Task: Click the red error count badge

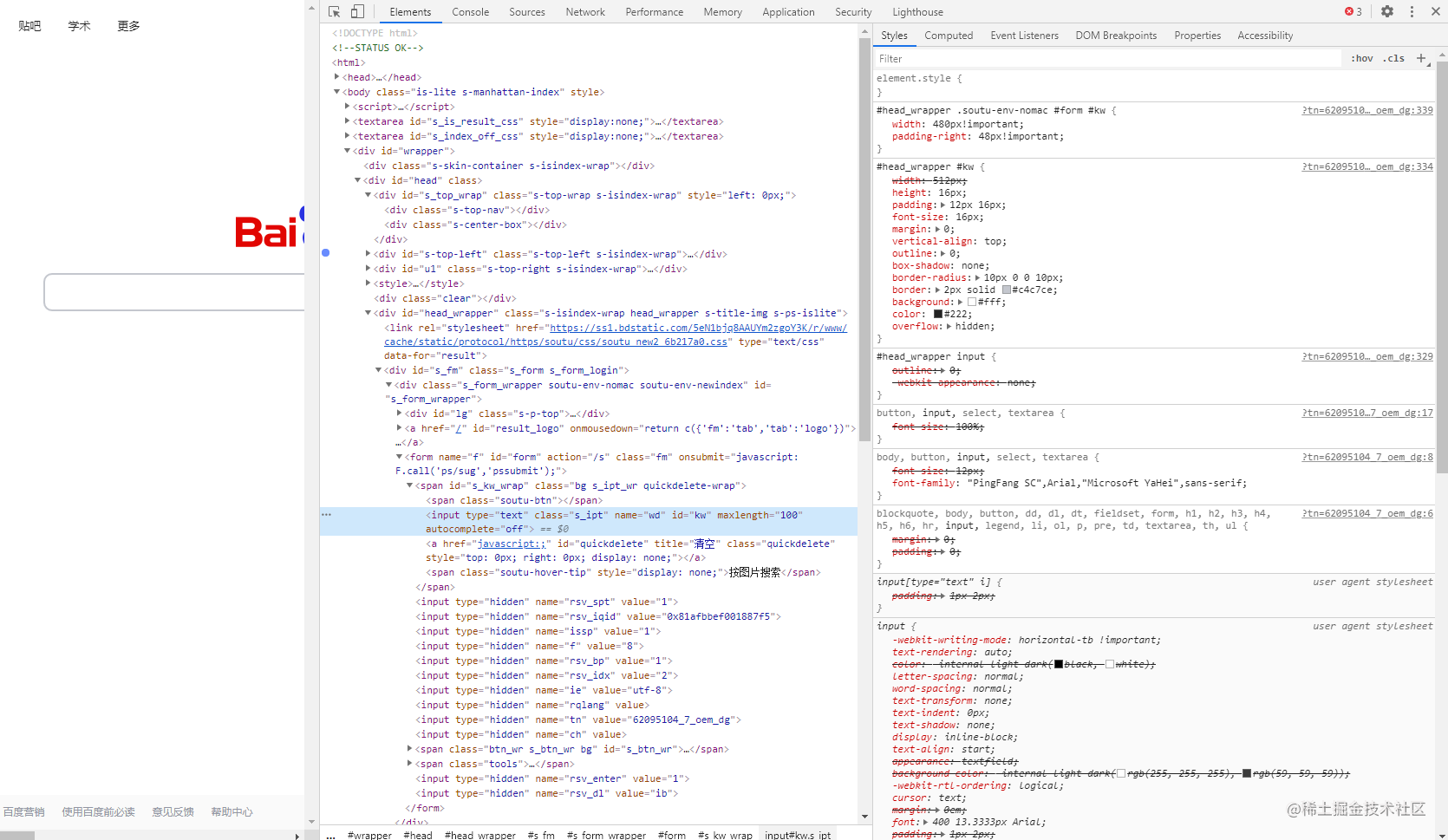Action: (1353, 11)
